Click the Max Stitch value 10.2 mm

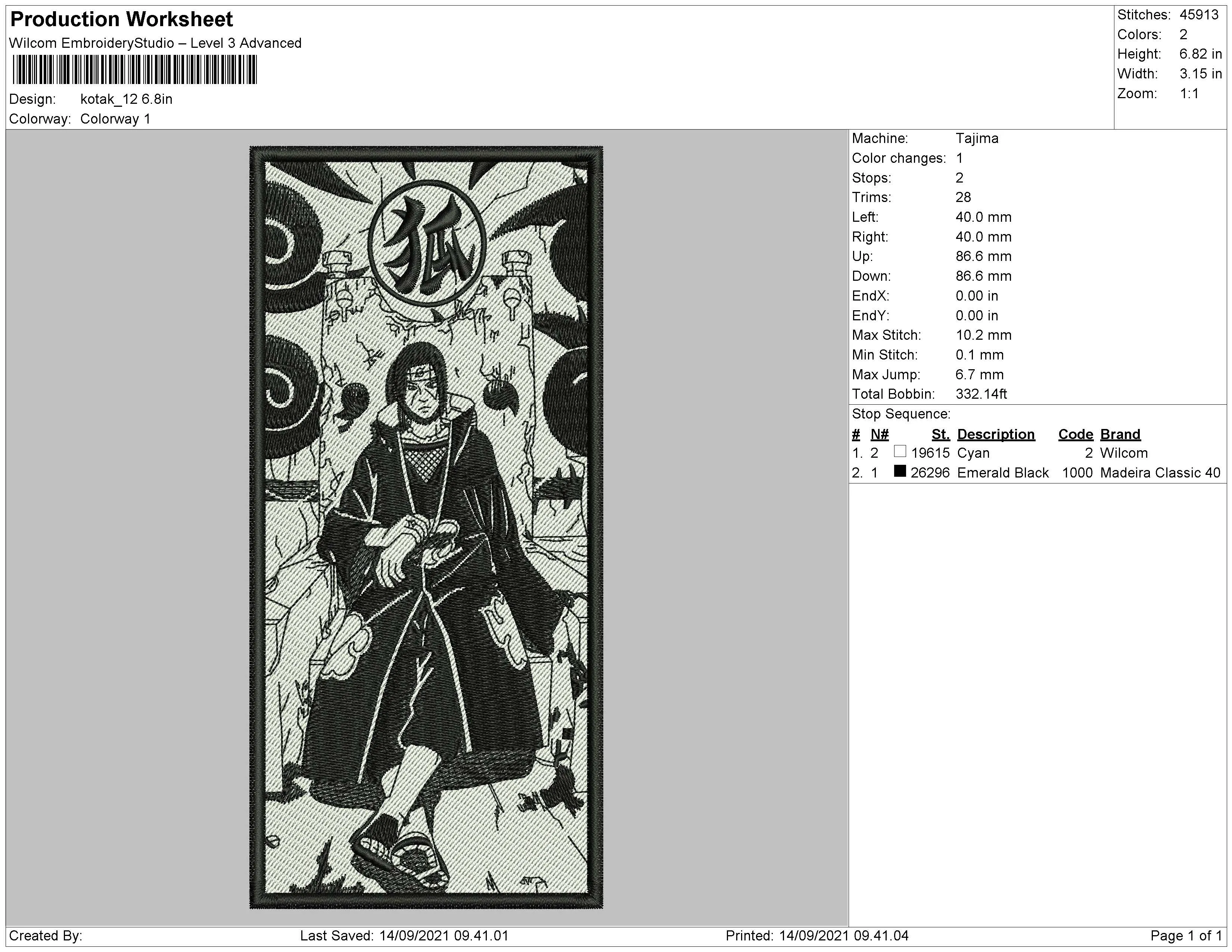tap(984, 336)
